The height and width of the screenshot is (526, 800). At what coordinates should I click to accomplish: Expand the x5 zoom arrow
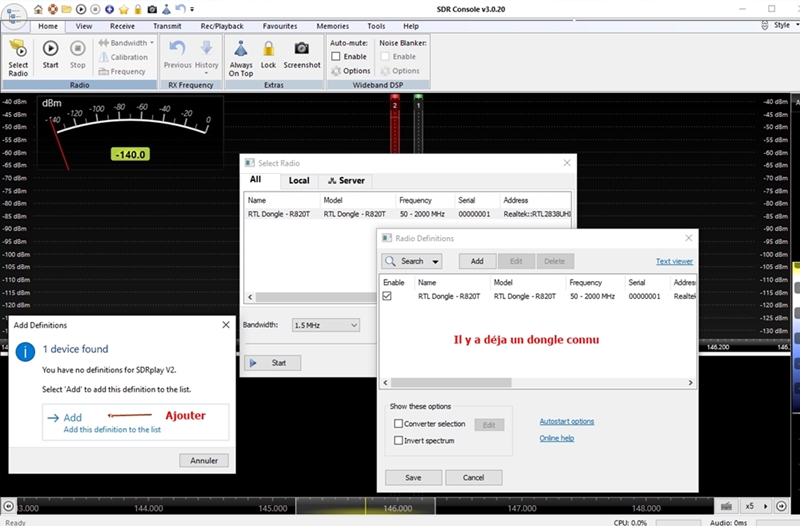click(x=765, y=506)
